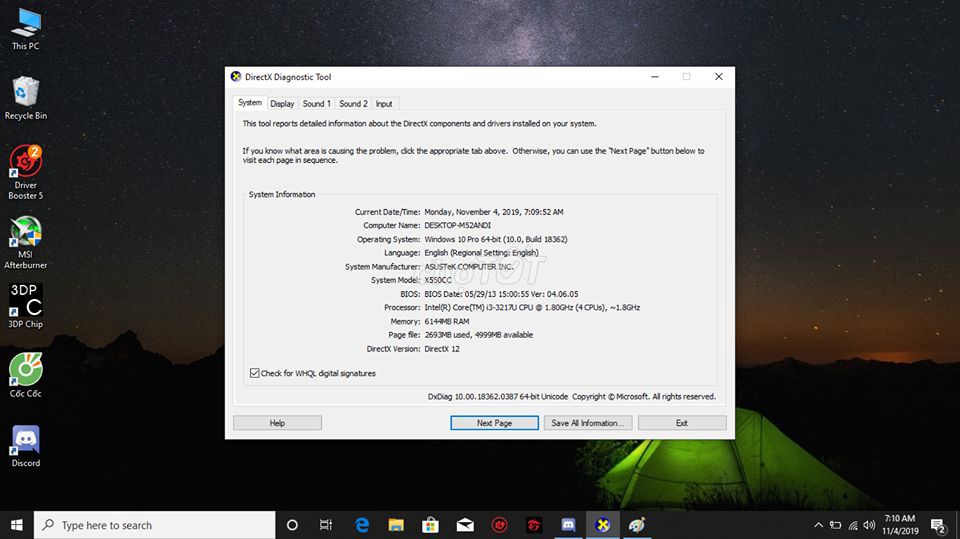Open battery status tray icon
The height and width of the screenshot is (539, 960).
tap(835, 525)
